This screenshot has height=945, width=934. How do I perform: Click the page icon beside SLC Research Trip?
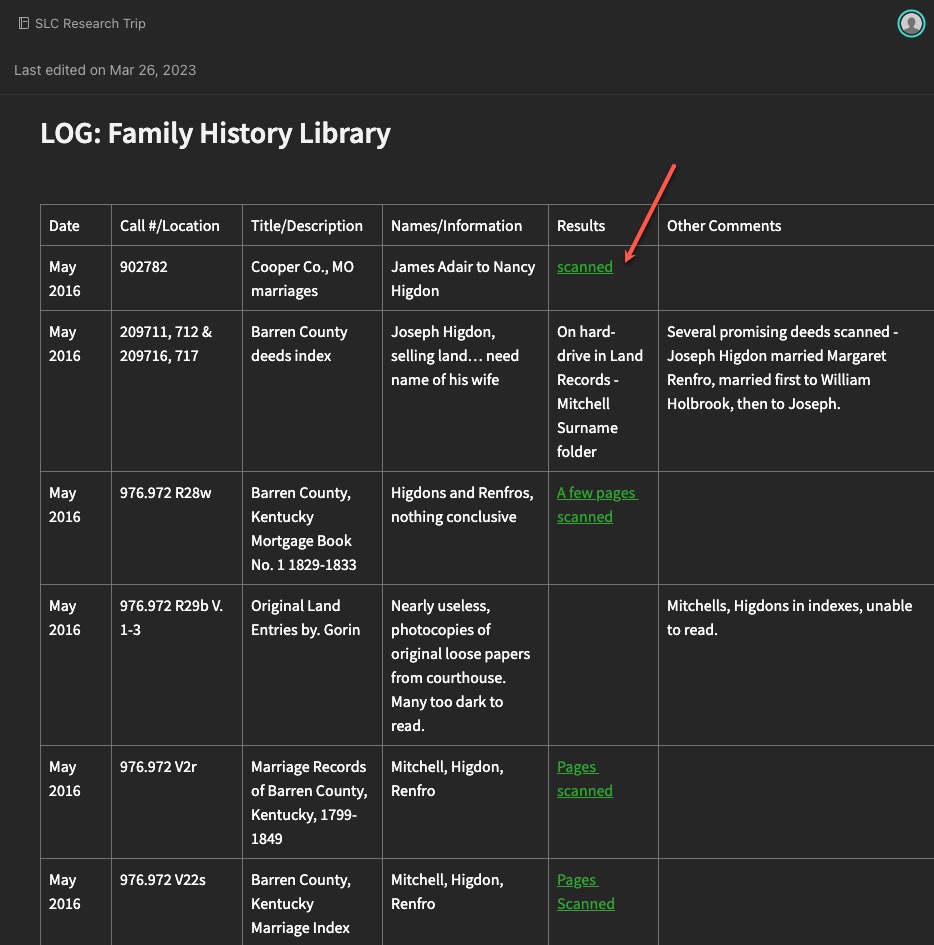24,23
